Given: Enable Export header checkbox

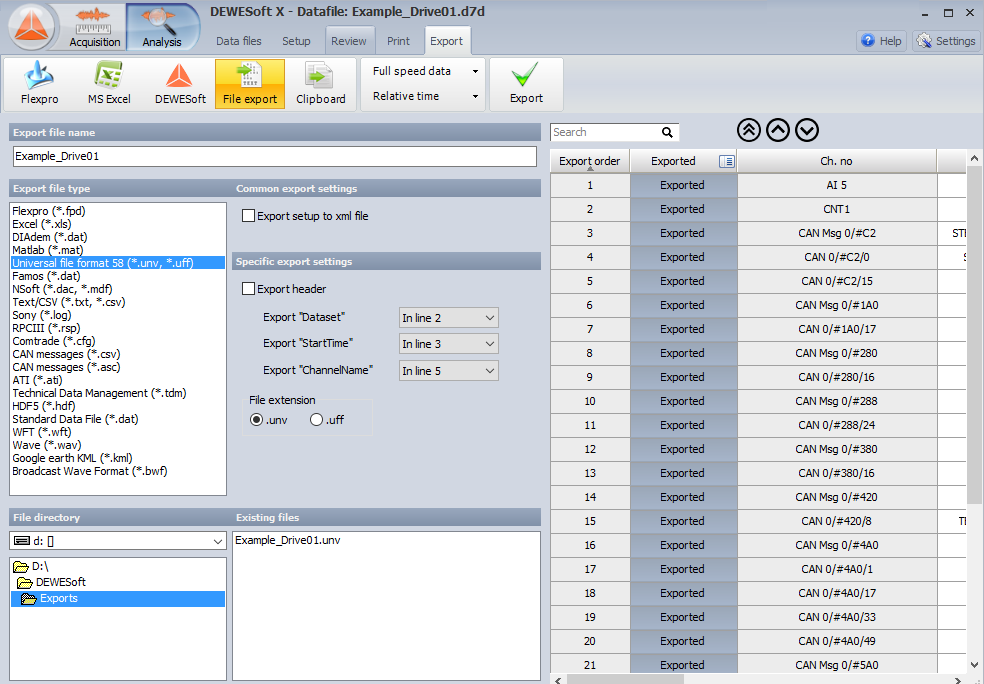Looking at the screenshot, I should click(249, 289).
